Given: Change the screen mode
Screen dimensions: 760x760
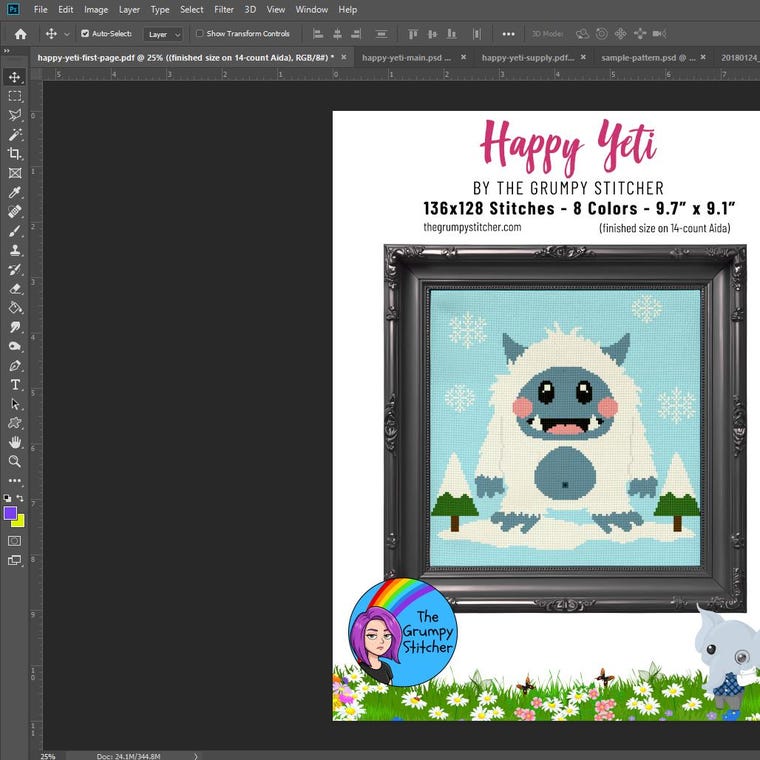Looking at the screenshot, I should point(15,560).
